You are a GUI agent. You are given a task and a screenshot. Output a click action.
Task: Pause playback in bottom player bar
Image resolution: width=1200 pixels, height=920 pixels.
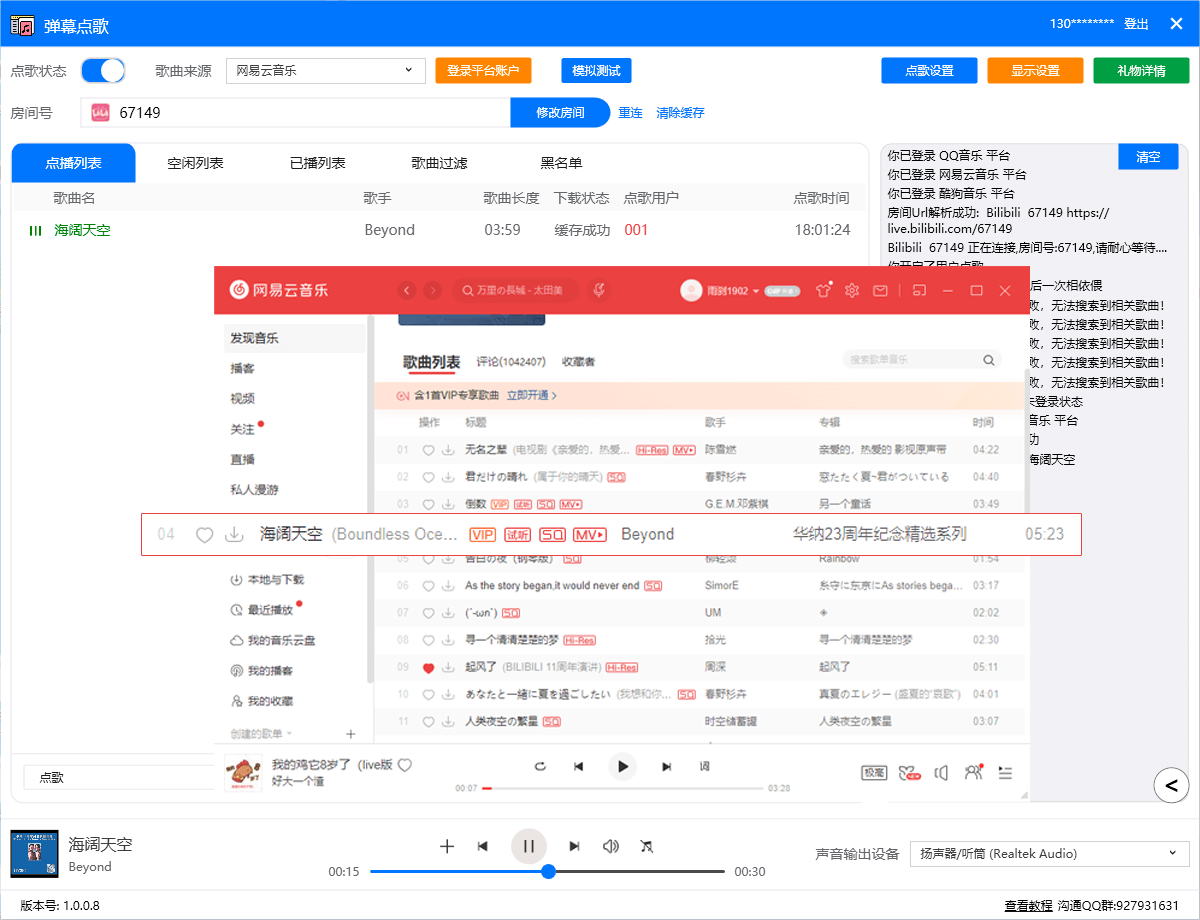click(x=529, y=846)
